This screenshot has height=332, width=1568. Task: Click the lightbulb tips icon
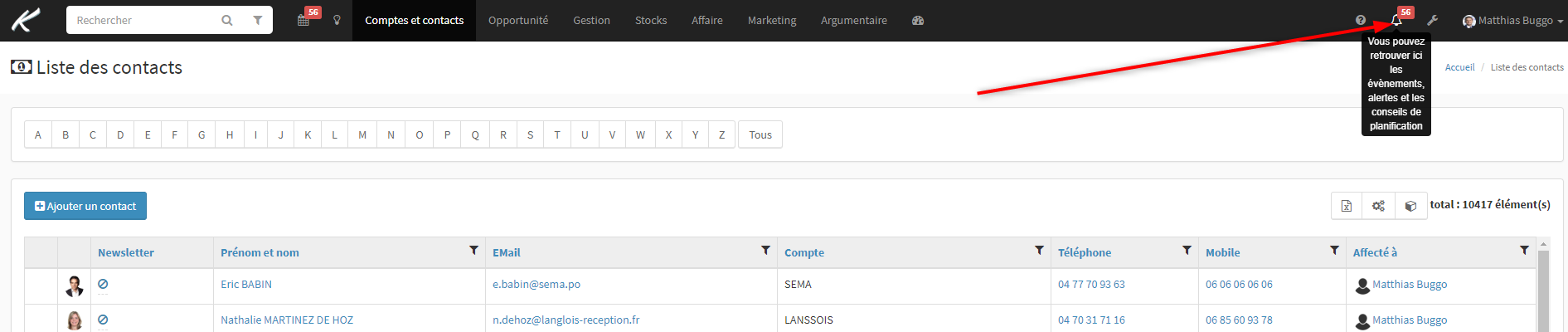[x=337, y=20]
